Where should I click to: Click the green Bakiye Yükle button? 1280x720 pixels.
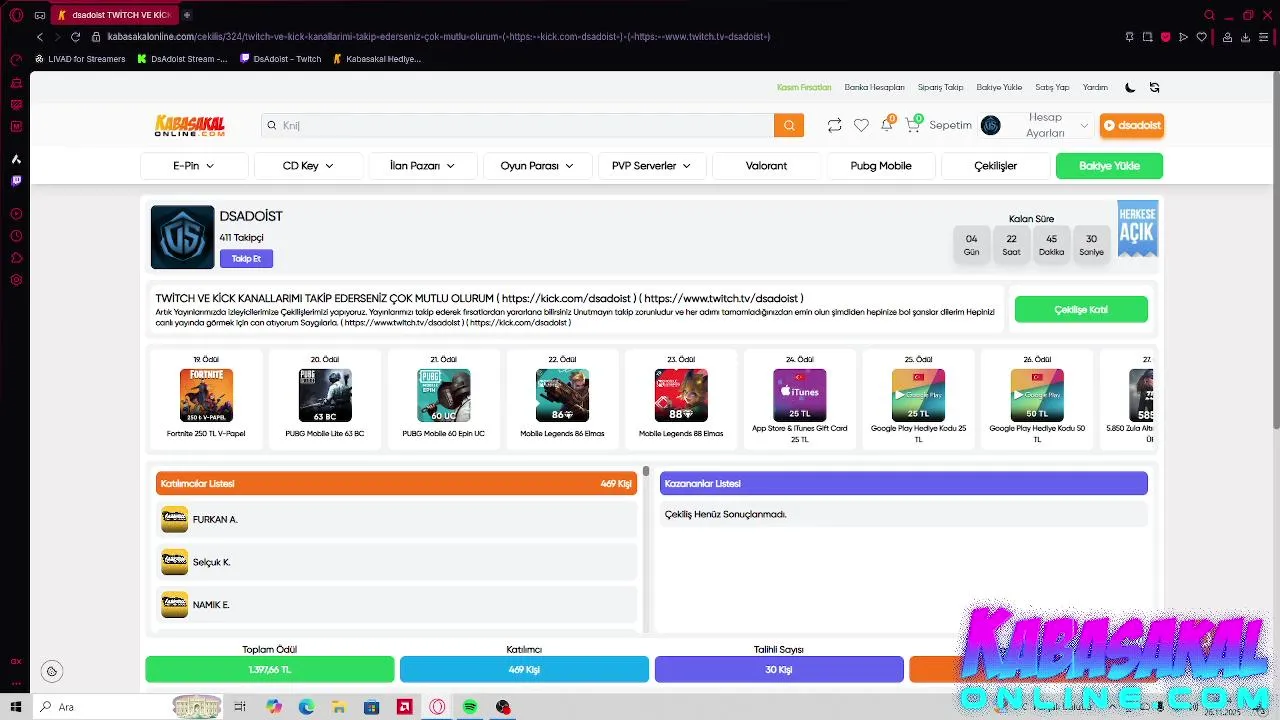[x=1109, y=166]
